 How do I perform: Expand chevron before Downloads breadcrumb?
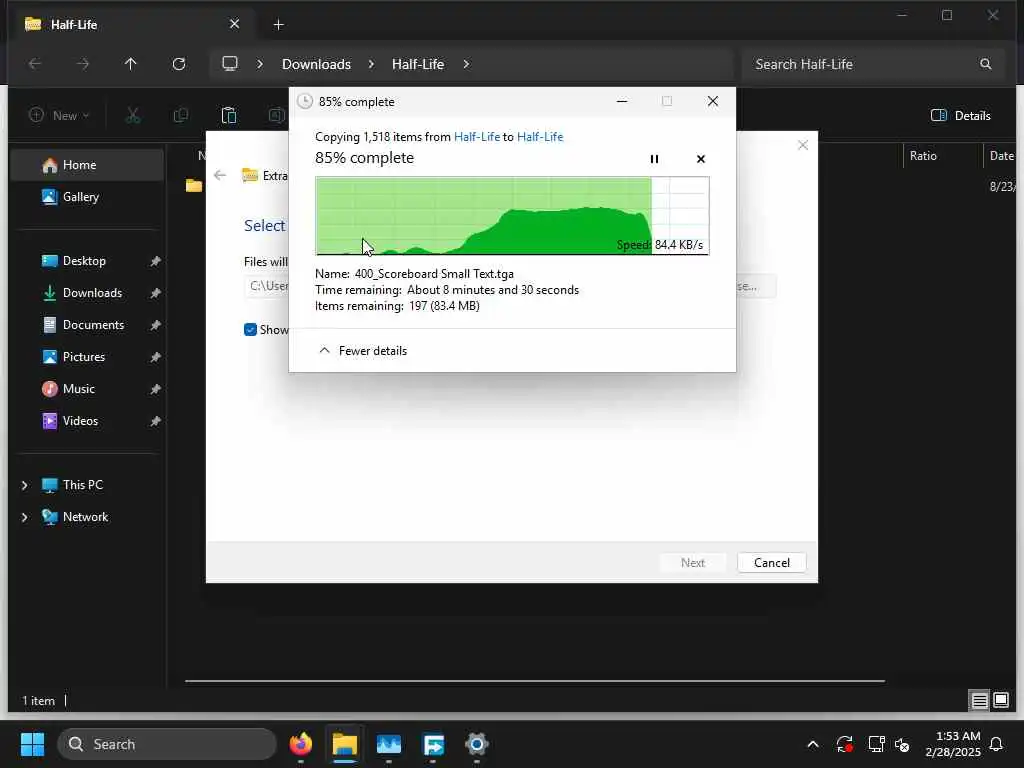pos(260,64)
